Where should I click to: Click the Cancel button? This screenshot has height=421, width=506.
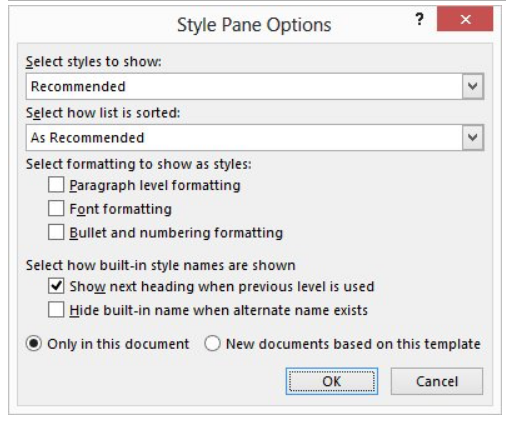pos(437,381)
